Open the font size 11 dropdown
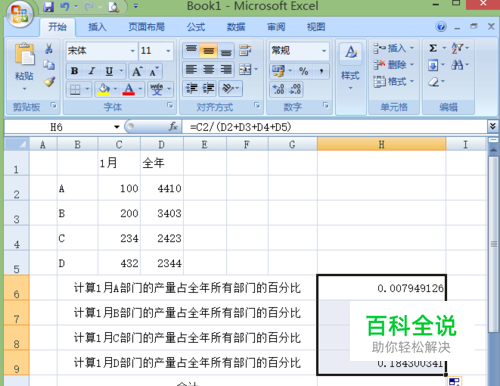The height and width of the screenshot is (386, 500). pos(168,51)
